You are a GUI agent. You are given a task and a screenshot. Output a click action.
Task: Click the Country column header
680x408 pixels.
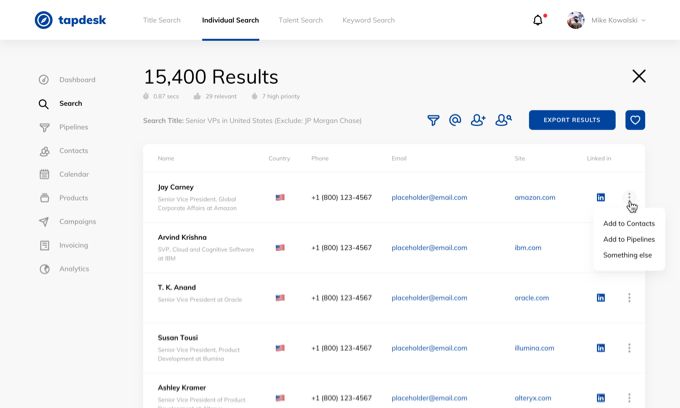279,158
